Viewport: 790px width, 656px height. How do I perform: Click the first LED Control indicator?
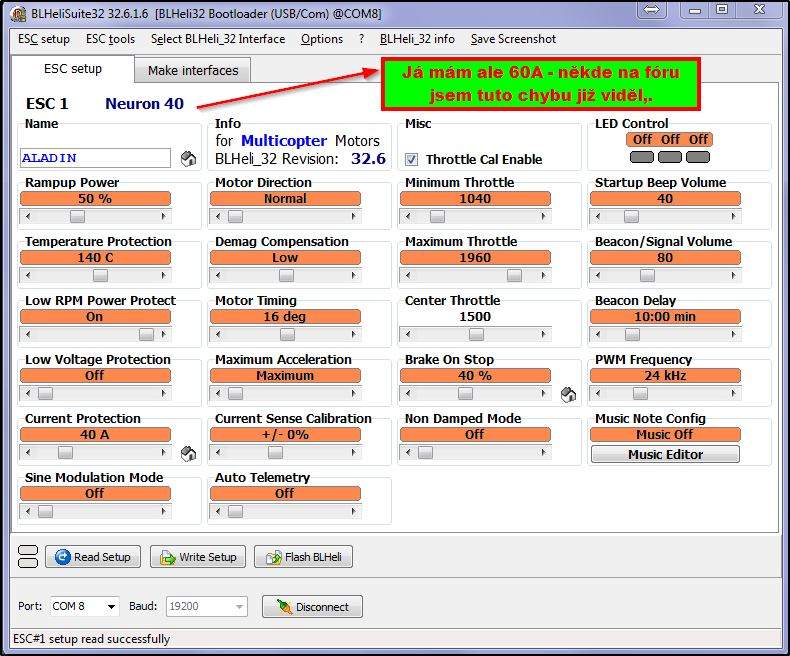pyautogui.click(x=642, y=157)
